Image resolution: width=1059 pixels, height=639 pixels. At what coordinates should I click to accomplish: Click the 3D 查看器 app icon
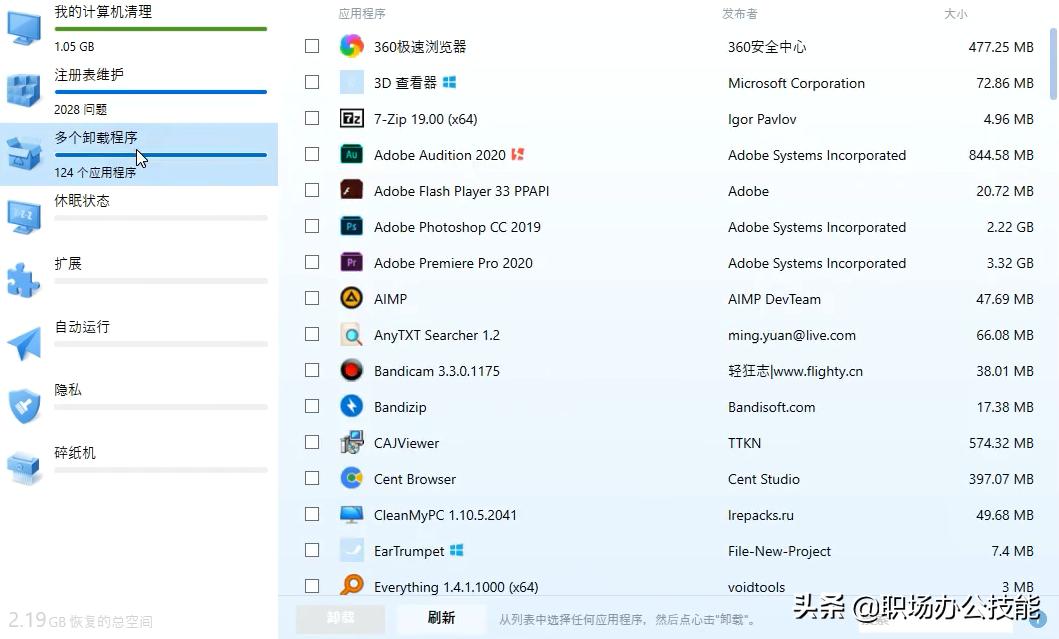pyautogui.click(x=351, y=82)
